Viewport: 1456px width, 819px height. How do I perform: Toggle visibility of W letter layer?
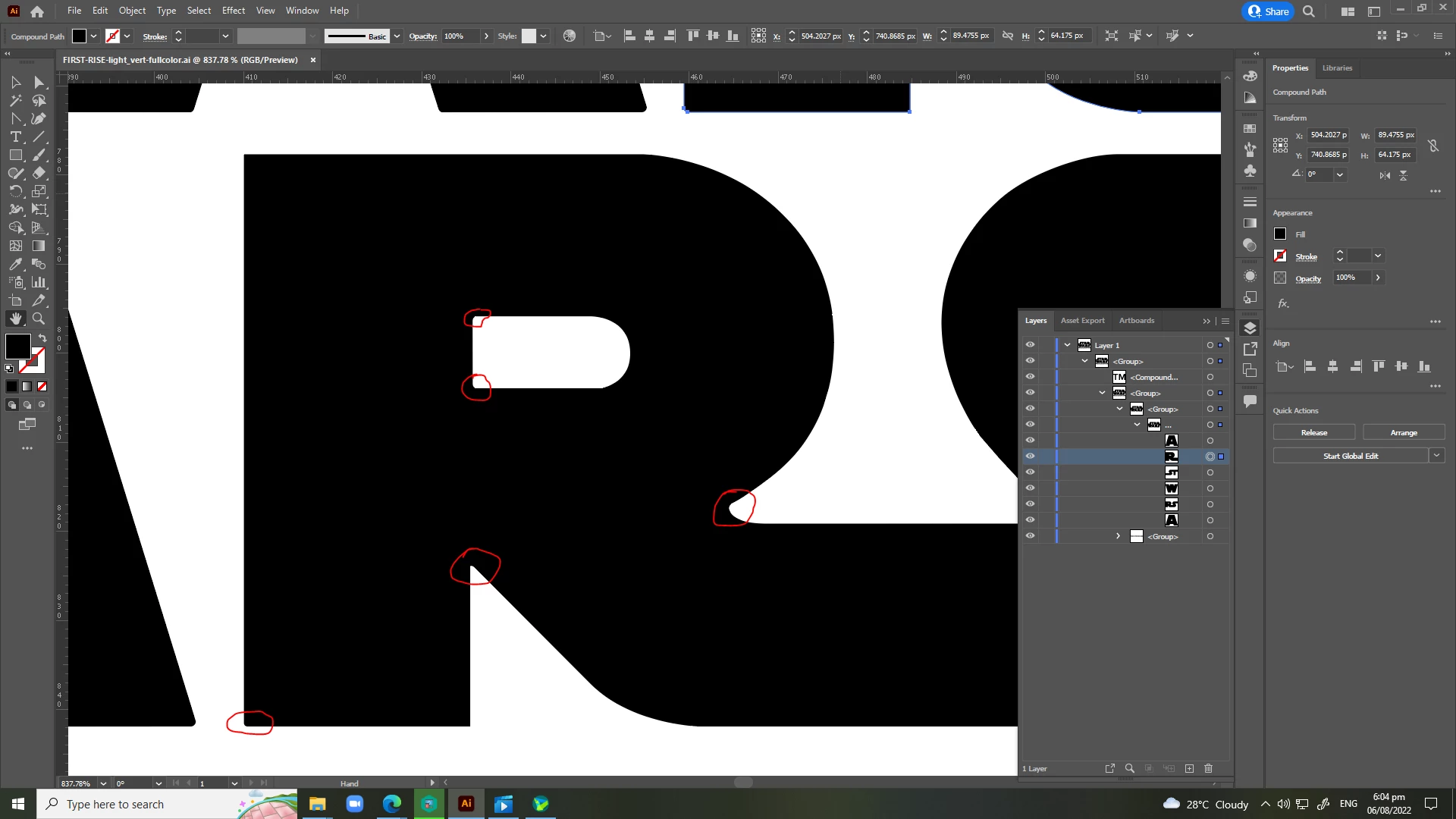(1030, 488)
